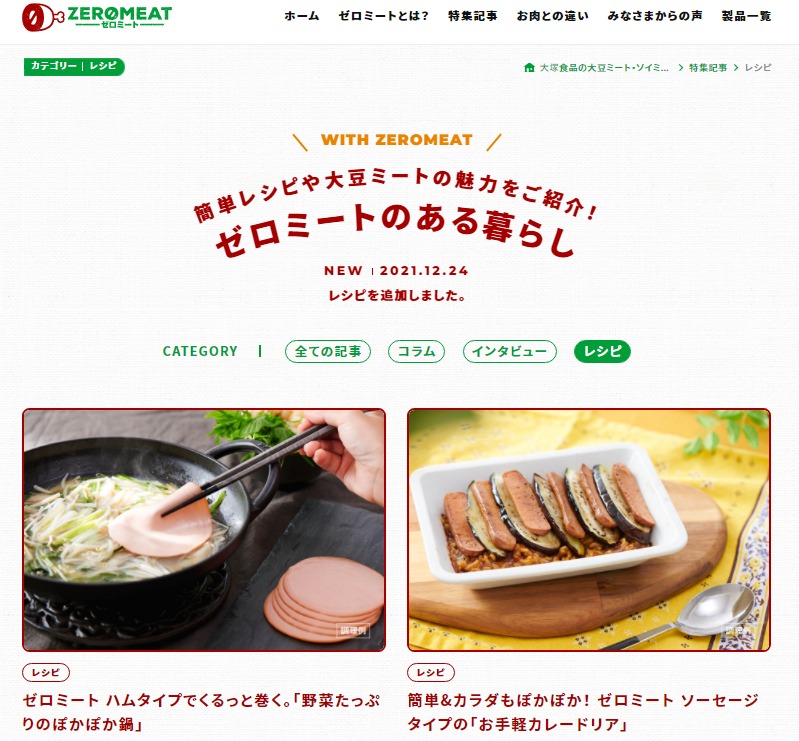Click 特集記事 breadcrumb link

coord(708,68)
